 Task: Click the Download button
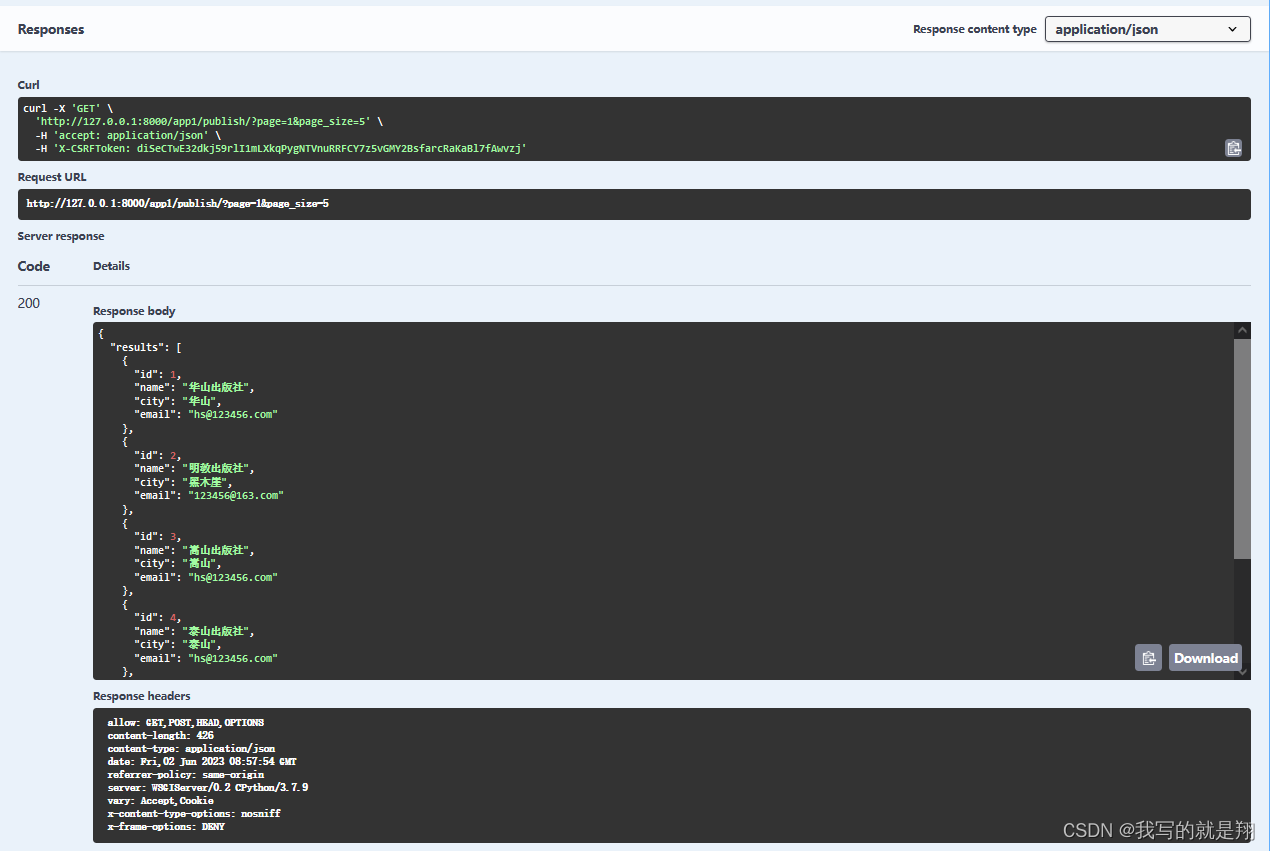click(x=1205, y=657)
